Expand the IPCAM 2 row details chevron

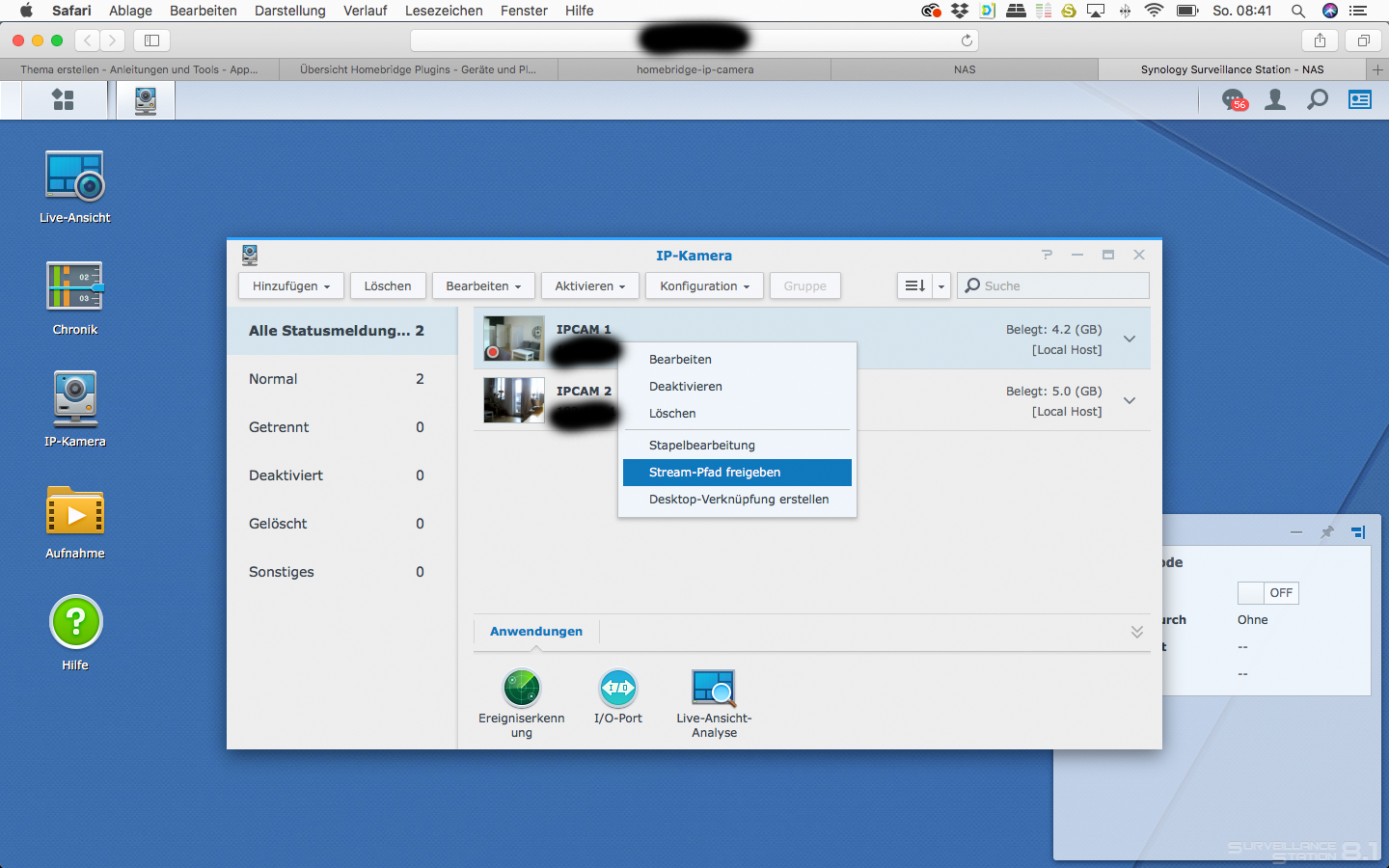coord(1130,400)
